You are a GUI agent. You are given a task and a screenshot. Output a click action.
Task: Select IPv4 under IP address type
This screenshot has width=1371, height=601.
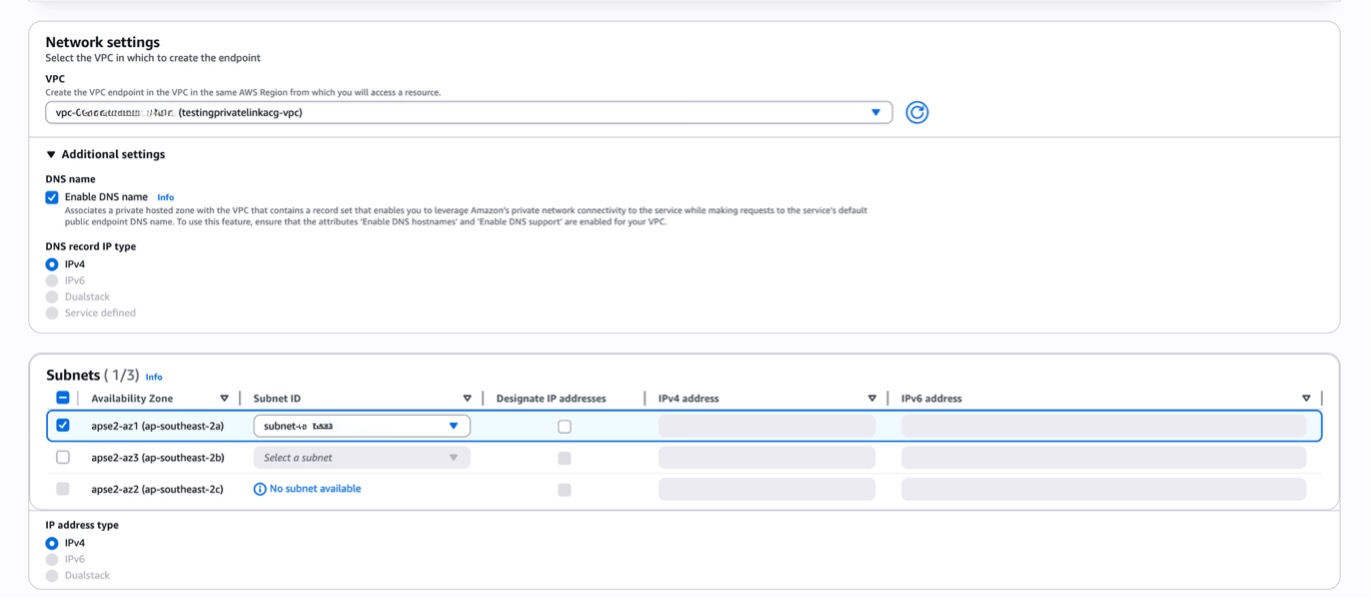[52, 543]
